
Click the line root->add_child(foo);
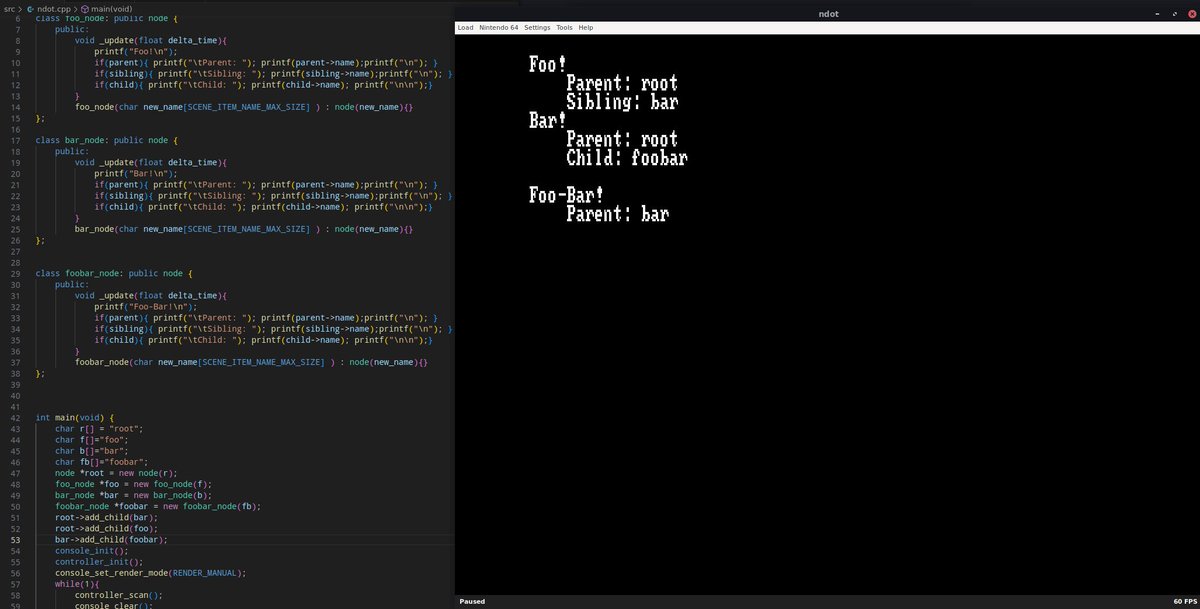click(106, 529)
